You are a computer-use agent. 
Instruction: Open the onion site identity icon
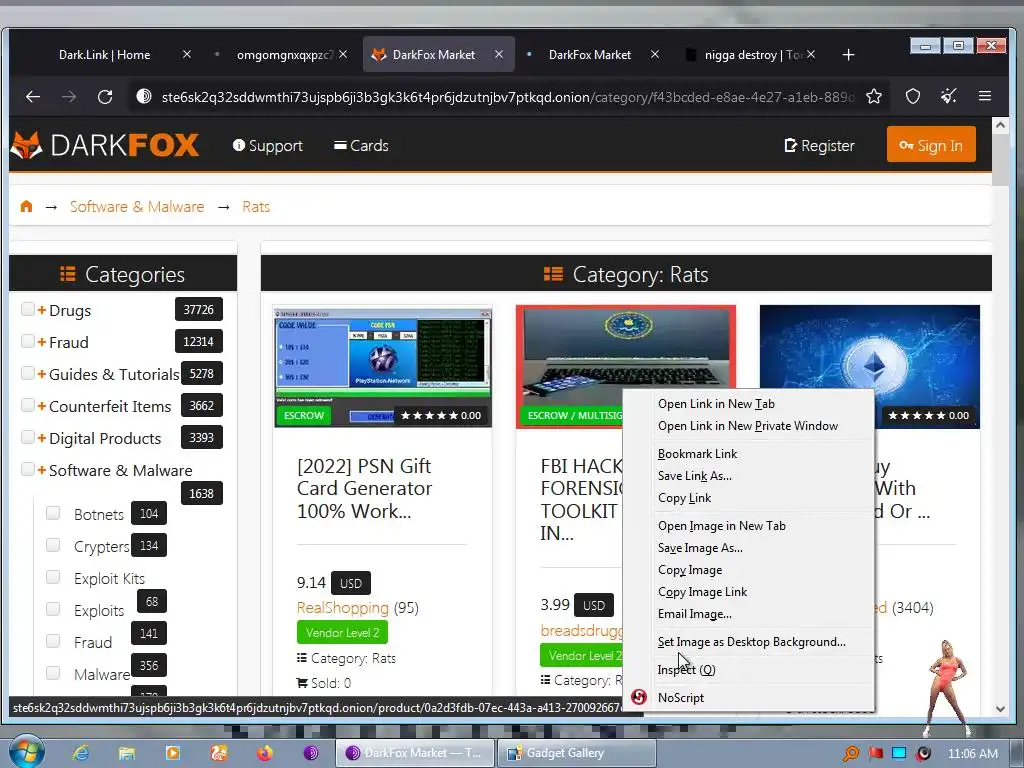click(x=144, y=97)
